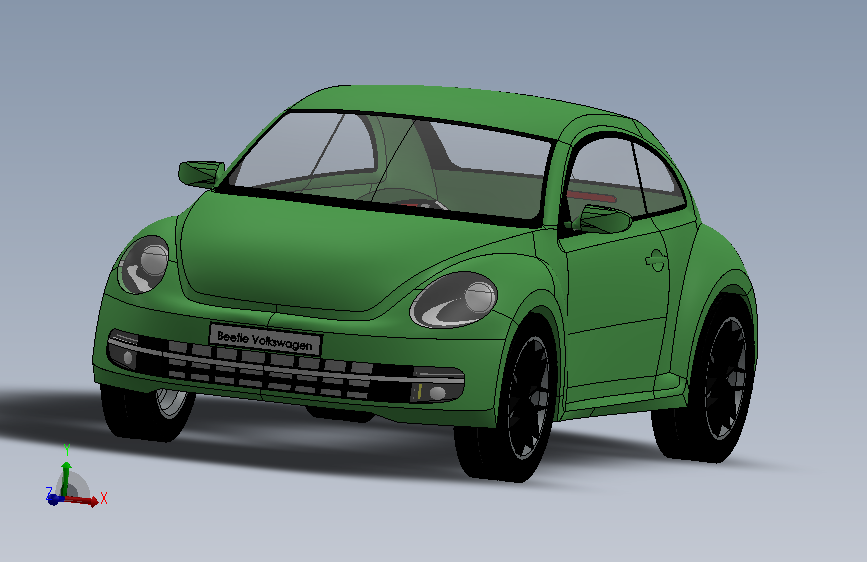
Task: Select the black rear wheel rim
Action: [726, 378]
